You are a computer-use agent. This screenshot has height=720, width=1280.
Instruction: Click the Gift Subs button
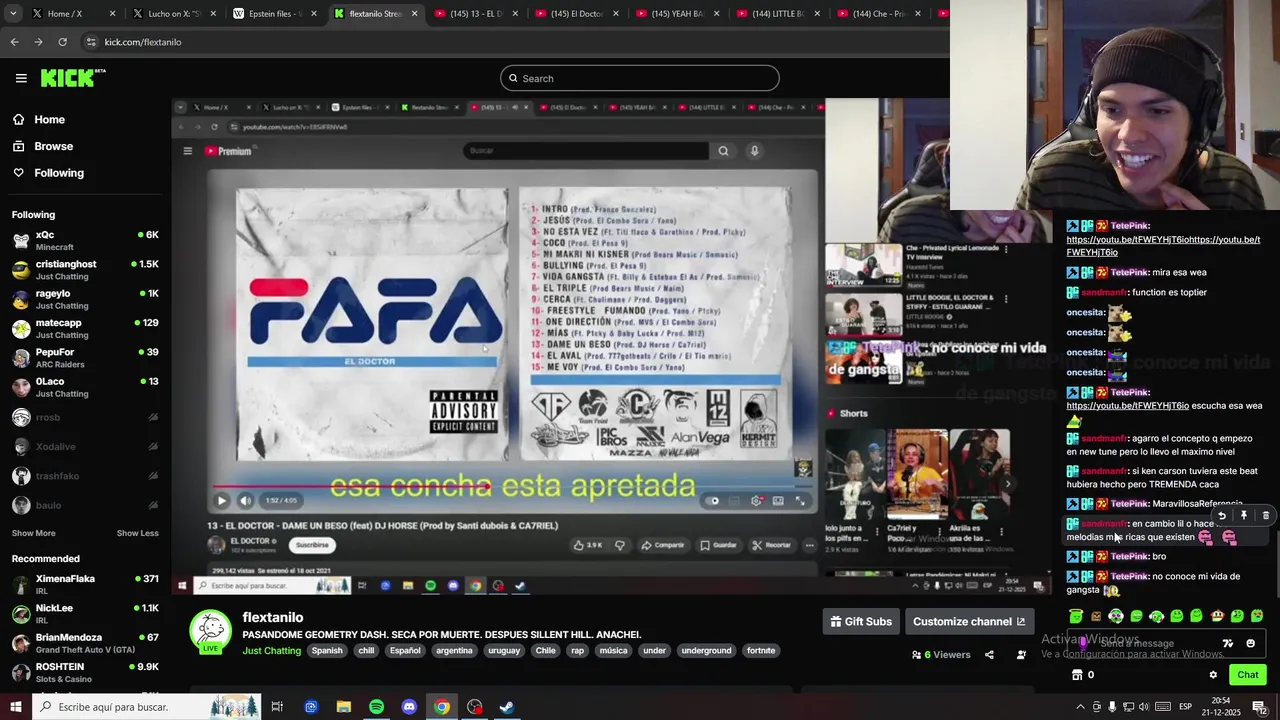click(x=861, y=622)
